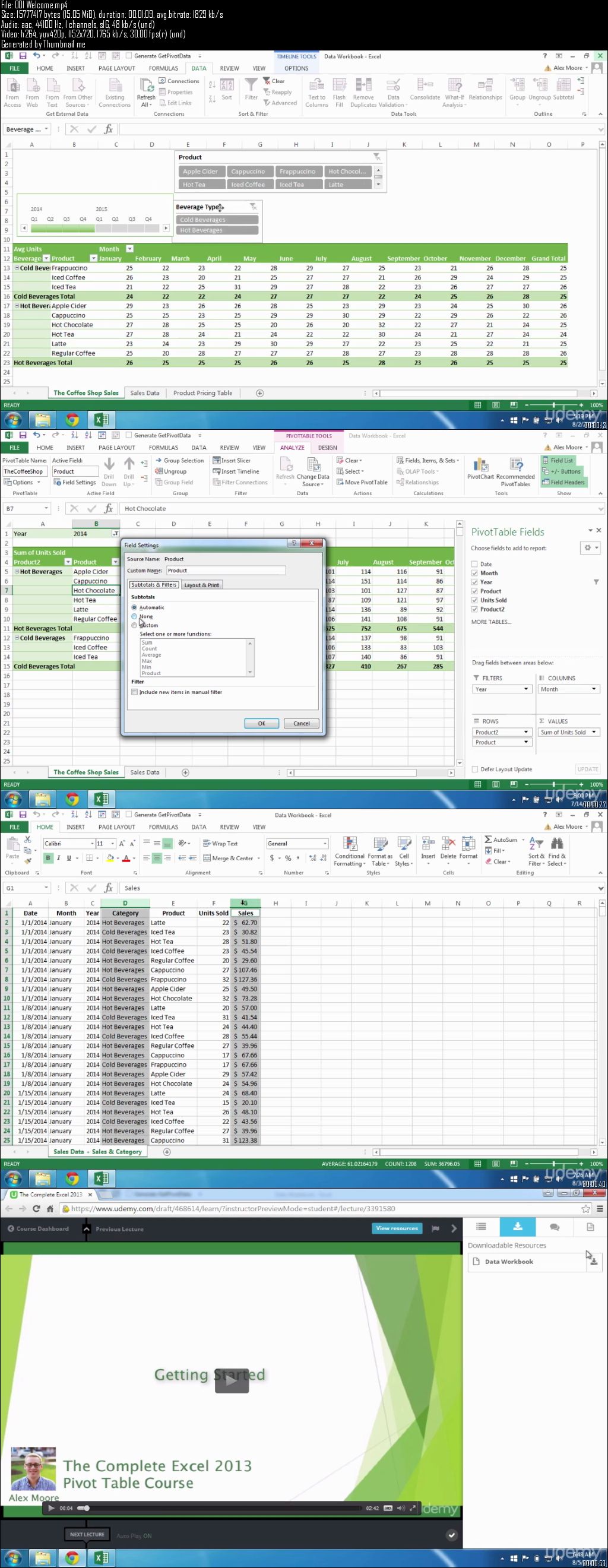Click Text to Columns icon
Viewport: 608px width, 1568px height.
[x=316, y=93]
